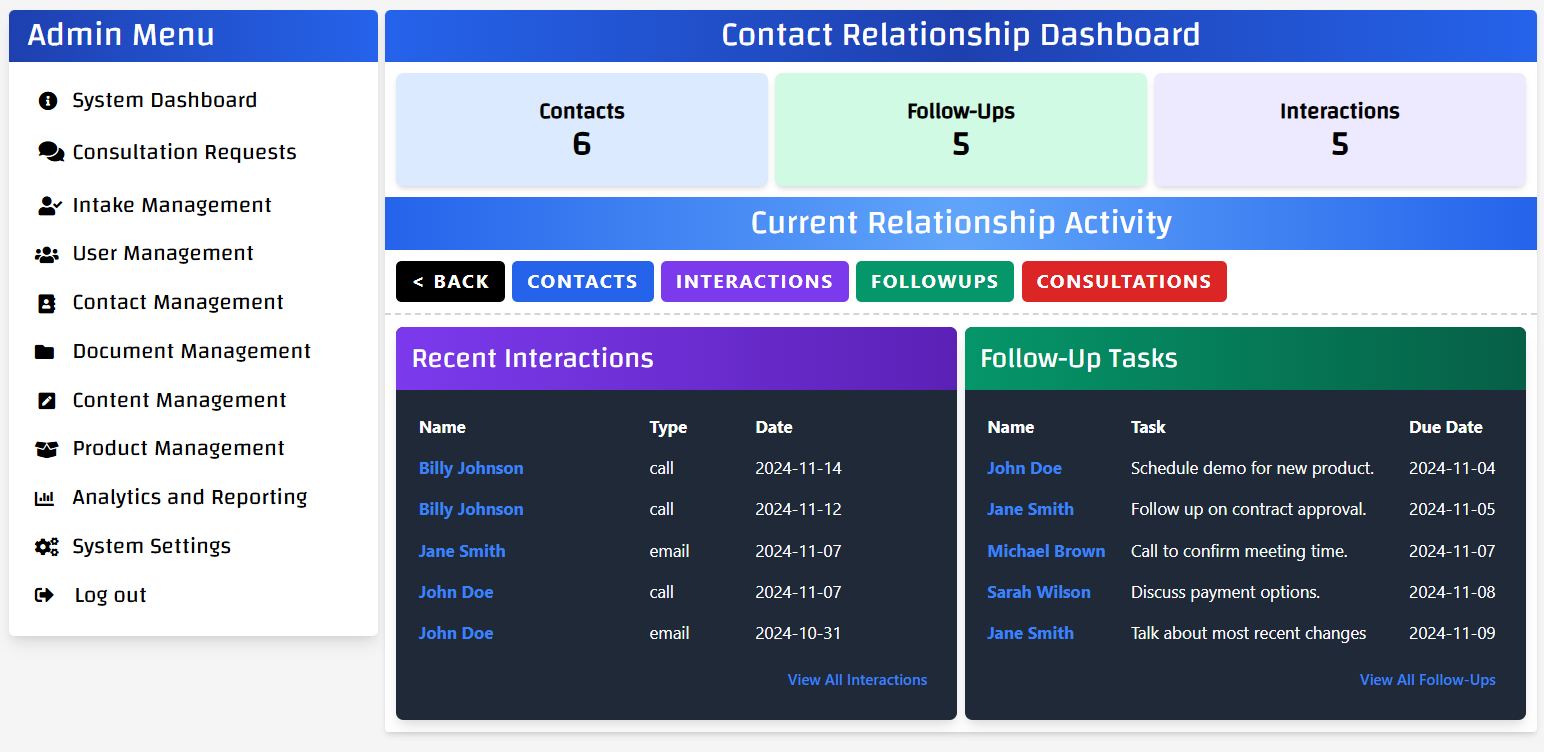Open Billy Johnson interaction dated 2024-11-12

coord(471,509)
